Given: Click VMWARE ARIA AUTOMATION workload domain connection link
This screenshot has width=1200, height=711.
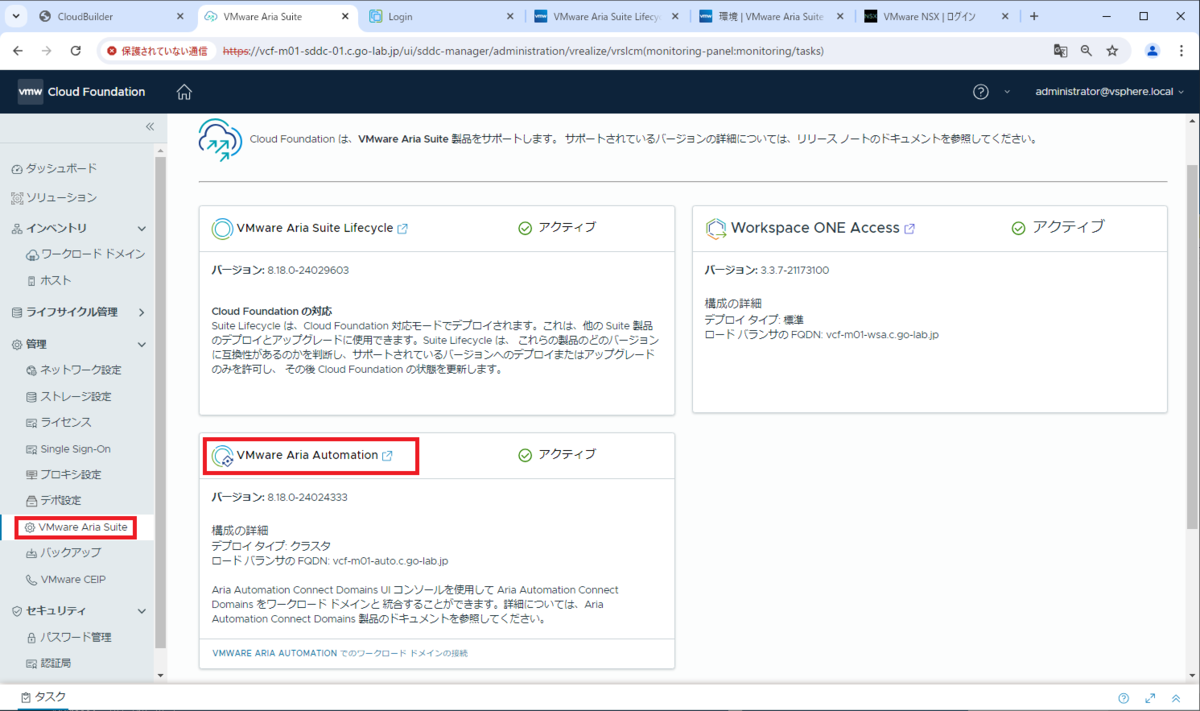Looking at the screenshot, I should click(340, 653).
